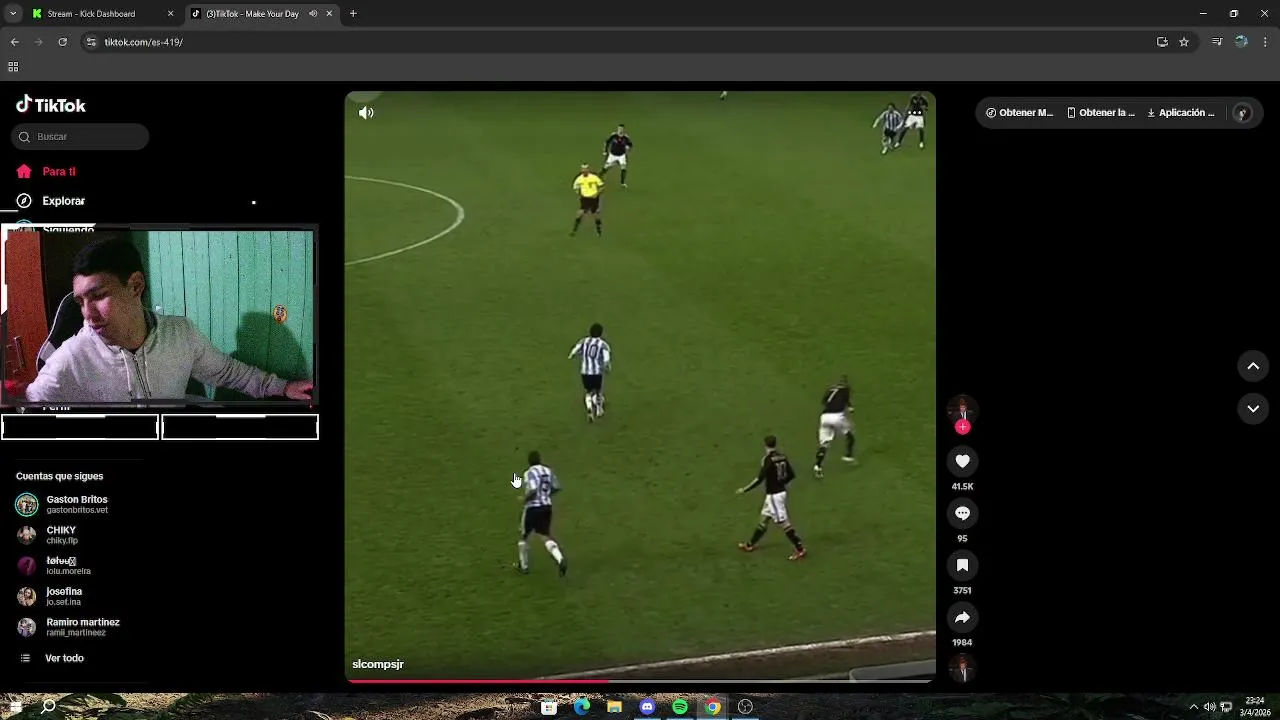Viewport: 1280px width, 720px height.
Task: Click the right white box under webcam
Action: pyautogui.click(x=240, y=428)
